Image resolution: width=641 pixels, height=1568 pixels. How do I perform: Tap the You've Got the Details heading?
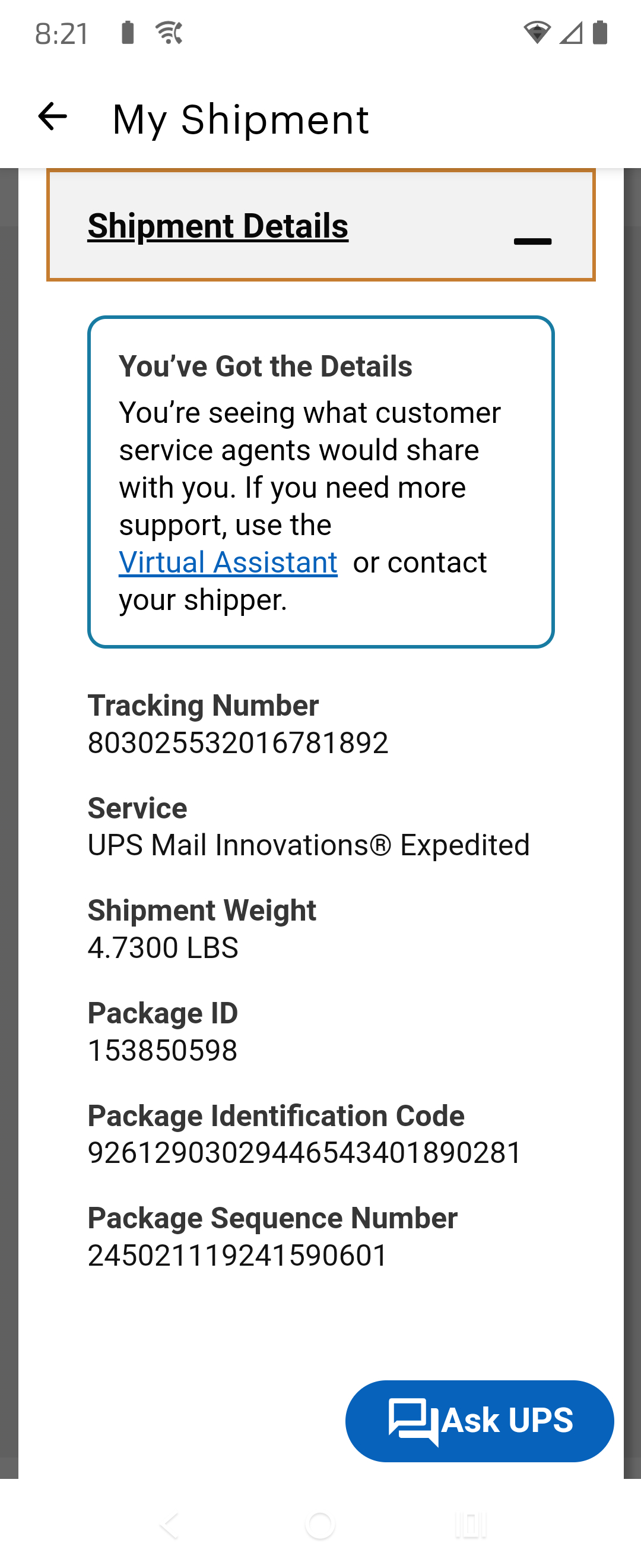[265, 366]
